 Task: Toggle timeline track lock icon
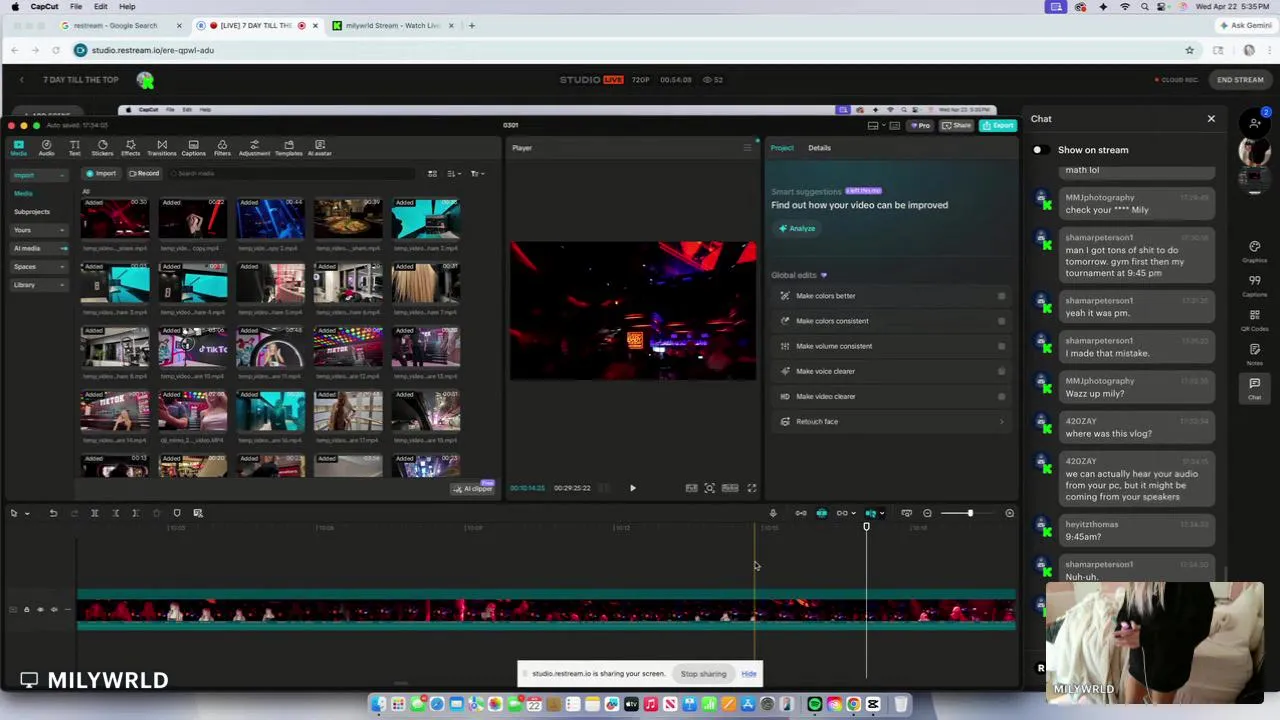27,609
